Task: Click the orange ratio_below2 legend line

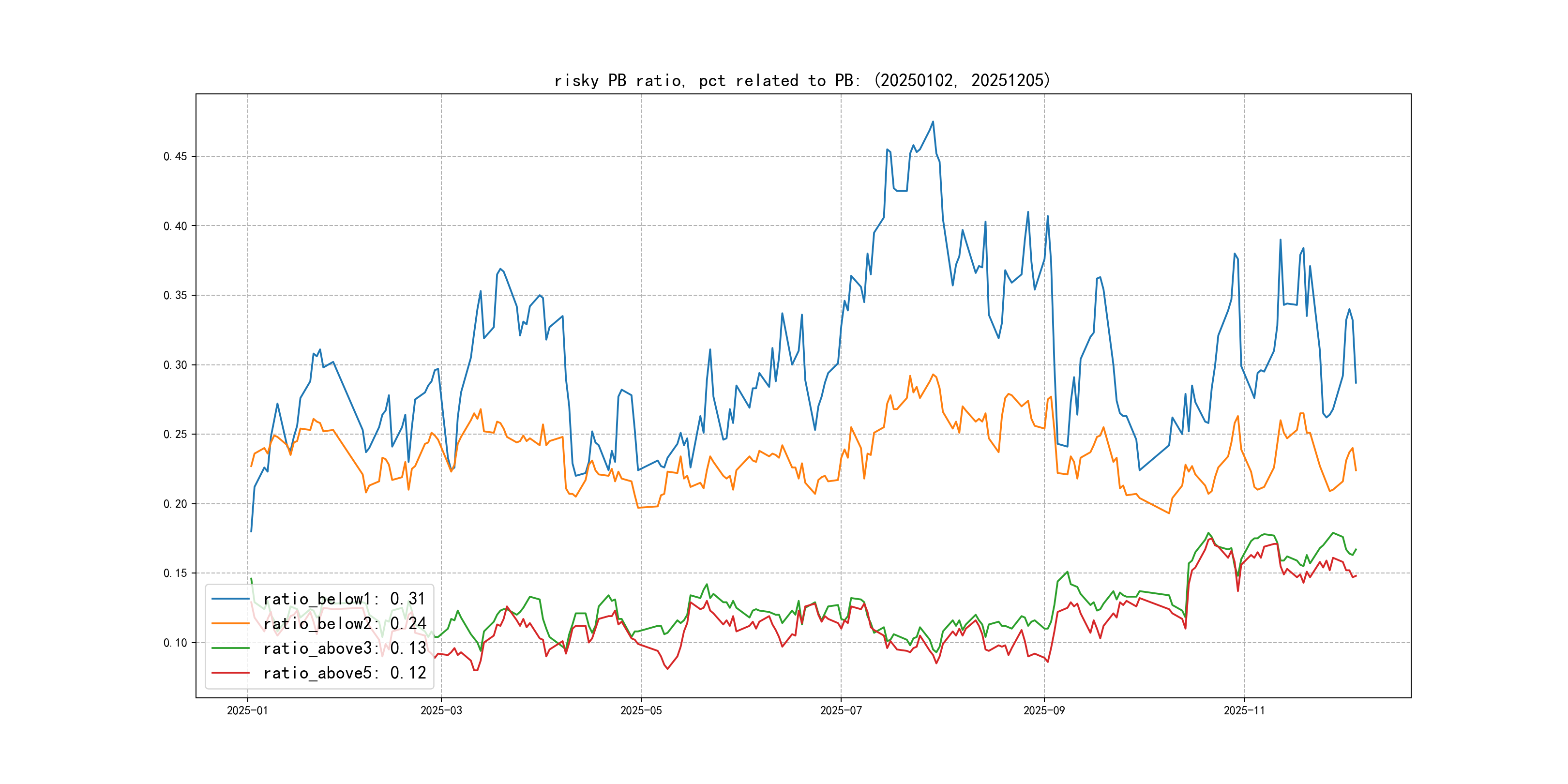Action: click(x=230, y=623)
